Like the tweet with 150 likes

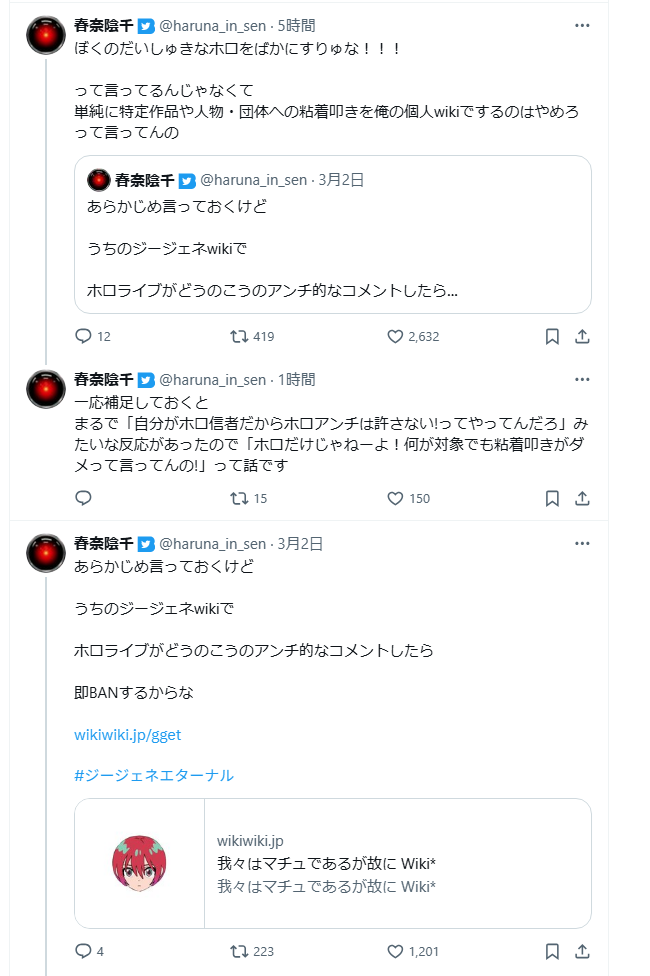click(395, 498)
